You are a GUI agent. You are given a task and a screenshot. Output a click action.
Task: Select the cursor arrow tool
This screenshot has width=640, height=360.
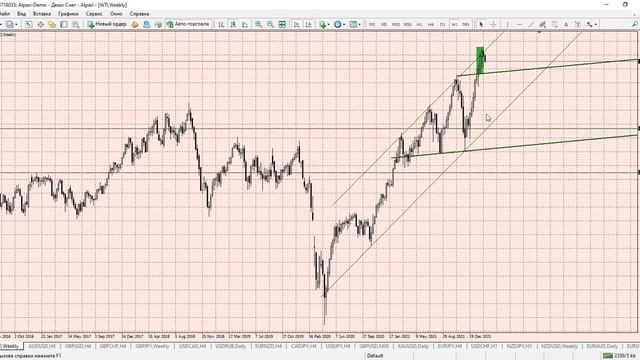[481, 24]
